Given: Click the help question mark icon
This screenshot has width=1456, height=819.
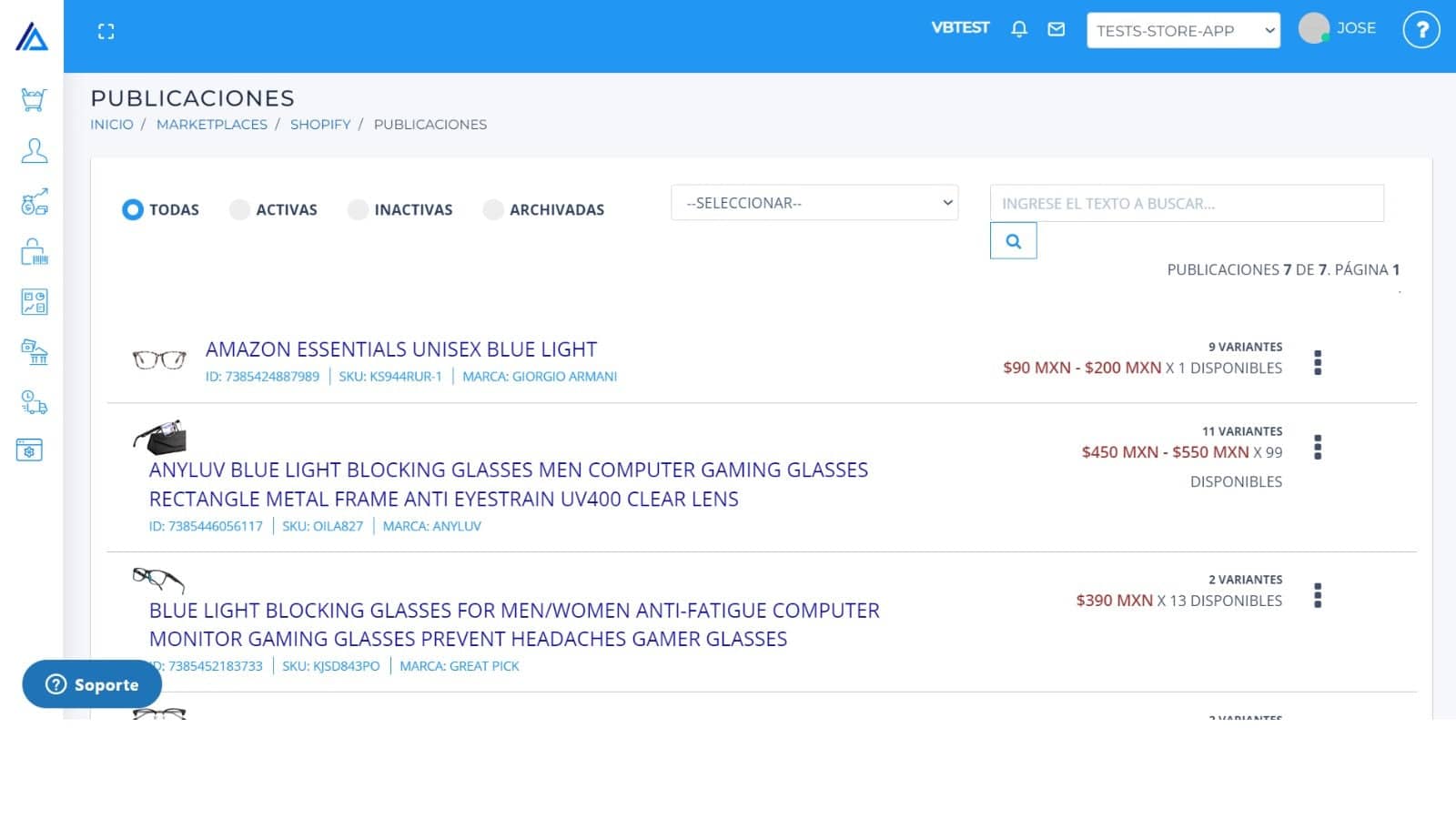Looking at the screenshot, I should 1421,30.
